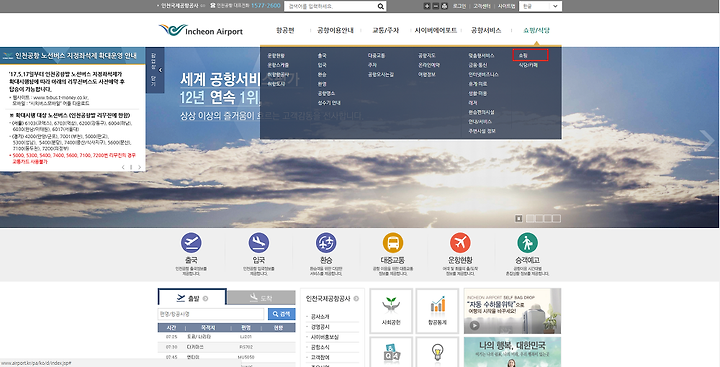Advance hero banner with right chevron arrow
This screenshot has width=720, height=367.
(707, 141)
